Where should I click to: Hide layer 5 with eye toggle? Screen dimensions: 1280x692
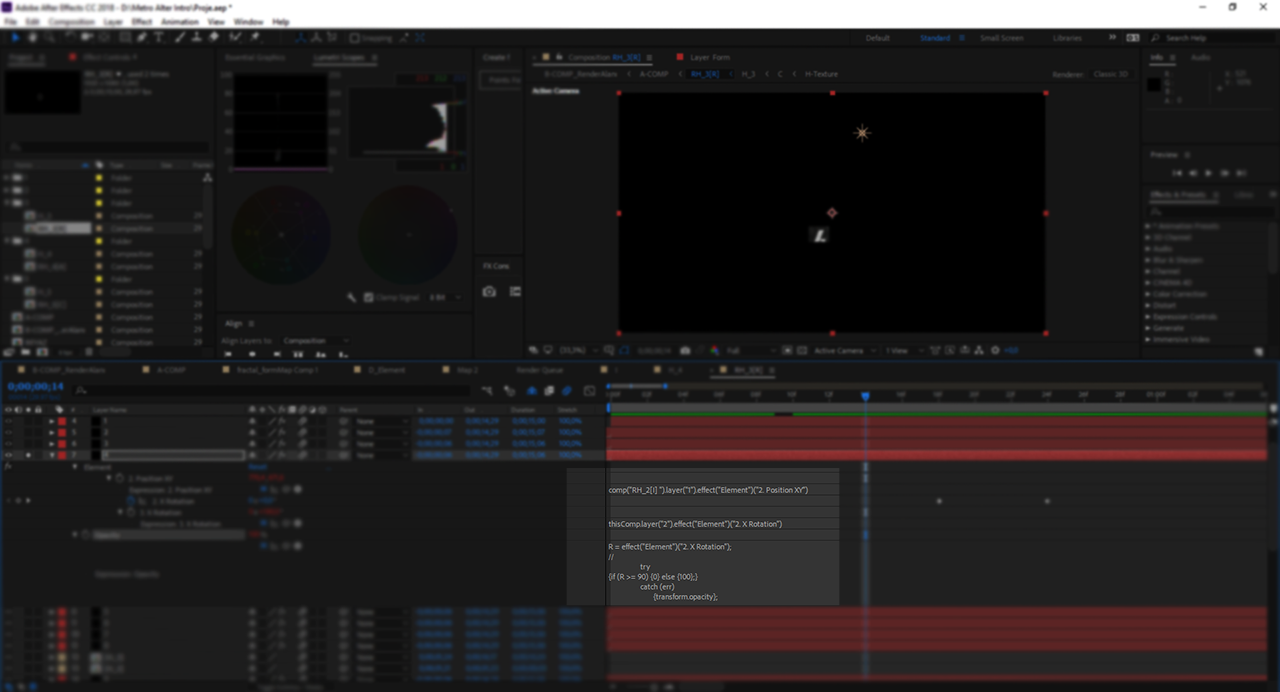[9, 432]
